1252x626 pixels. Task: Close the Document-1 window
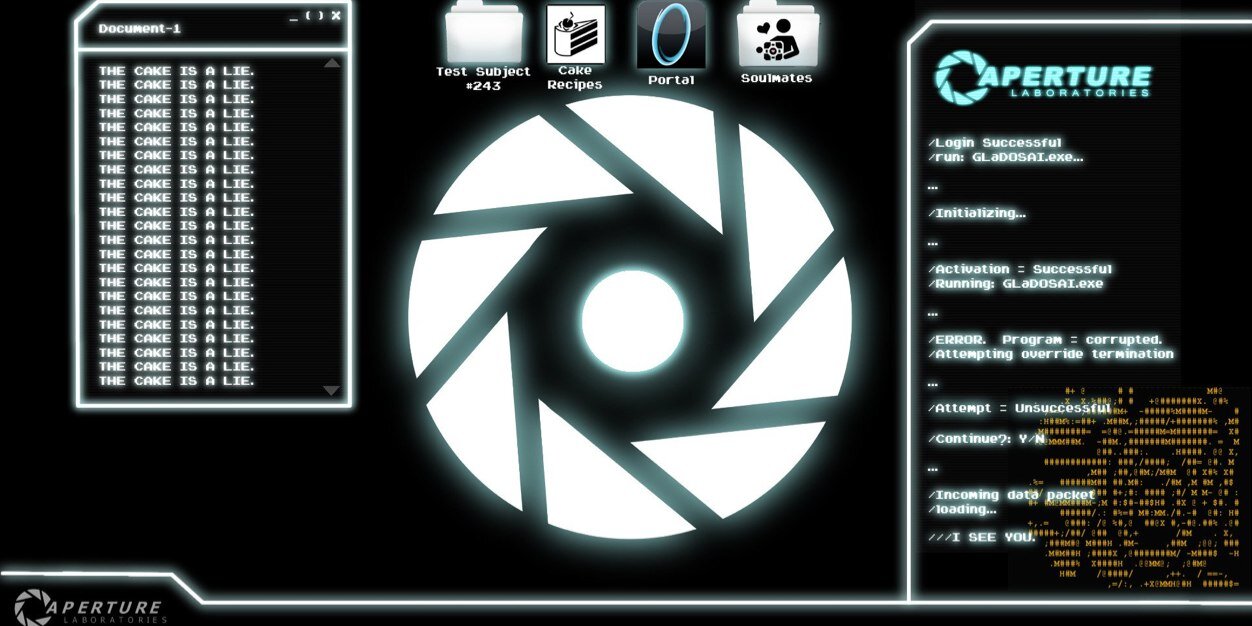(336, 15)
